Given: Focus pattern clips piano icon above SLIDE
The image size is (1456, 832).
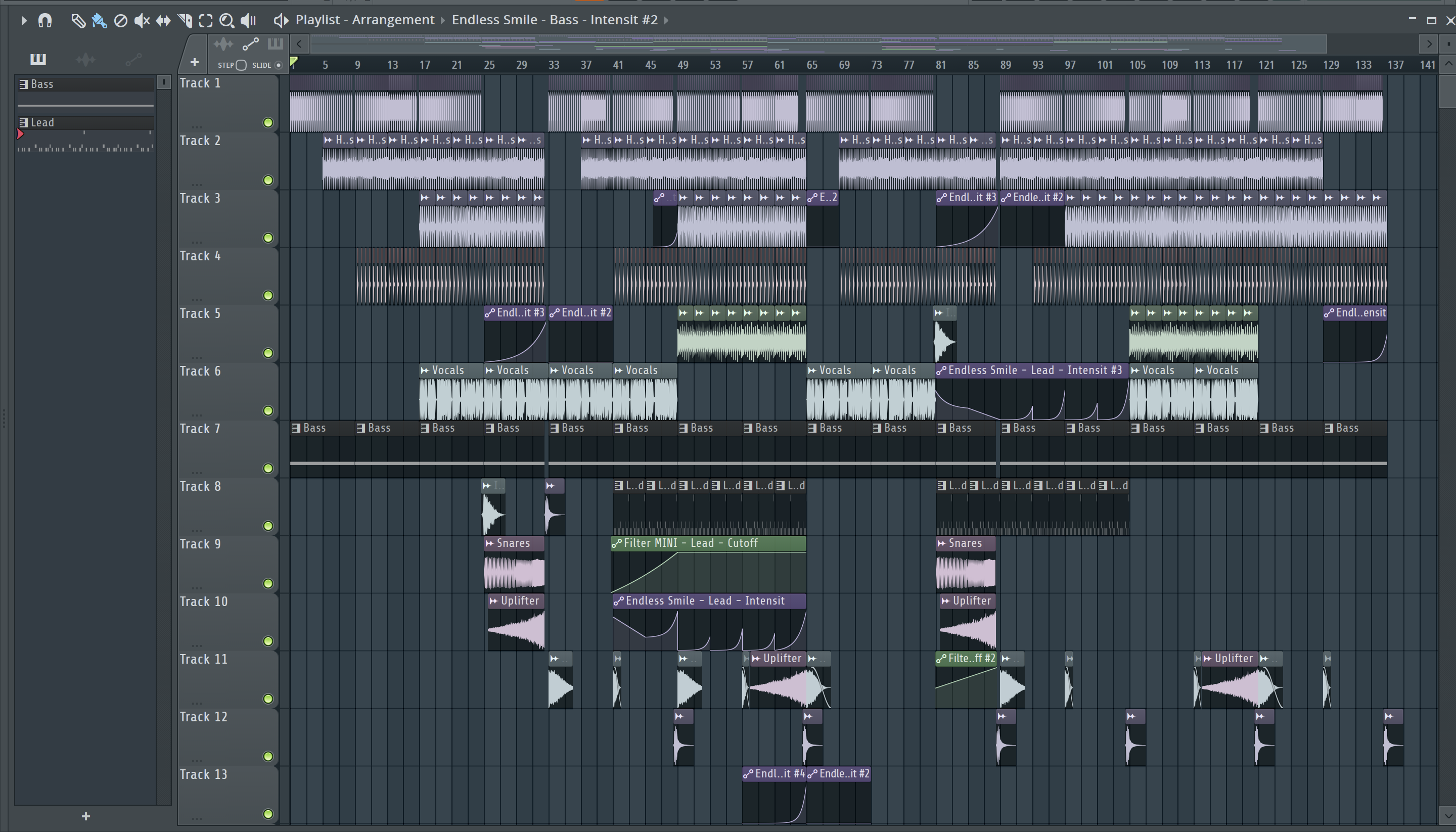Looking at the screenshot, I should coord(276,44).
